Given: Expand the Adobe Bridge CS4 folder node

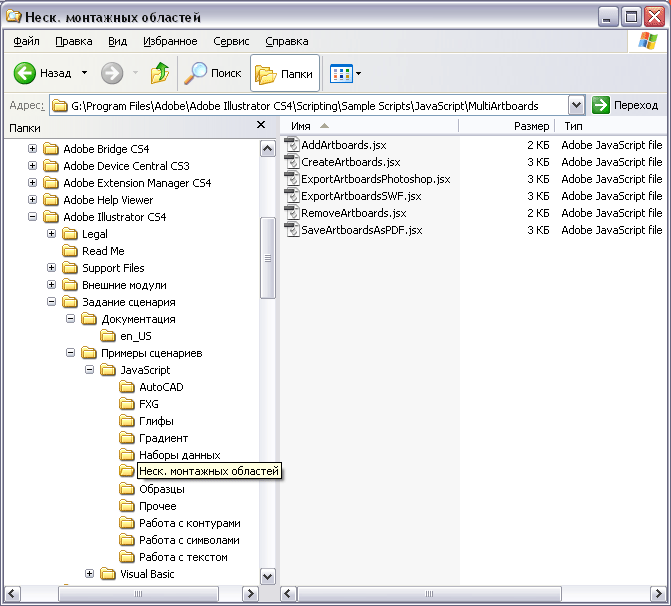Looking at the screenshot, I should point(33,149).
